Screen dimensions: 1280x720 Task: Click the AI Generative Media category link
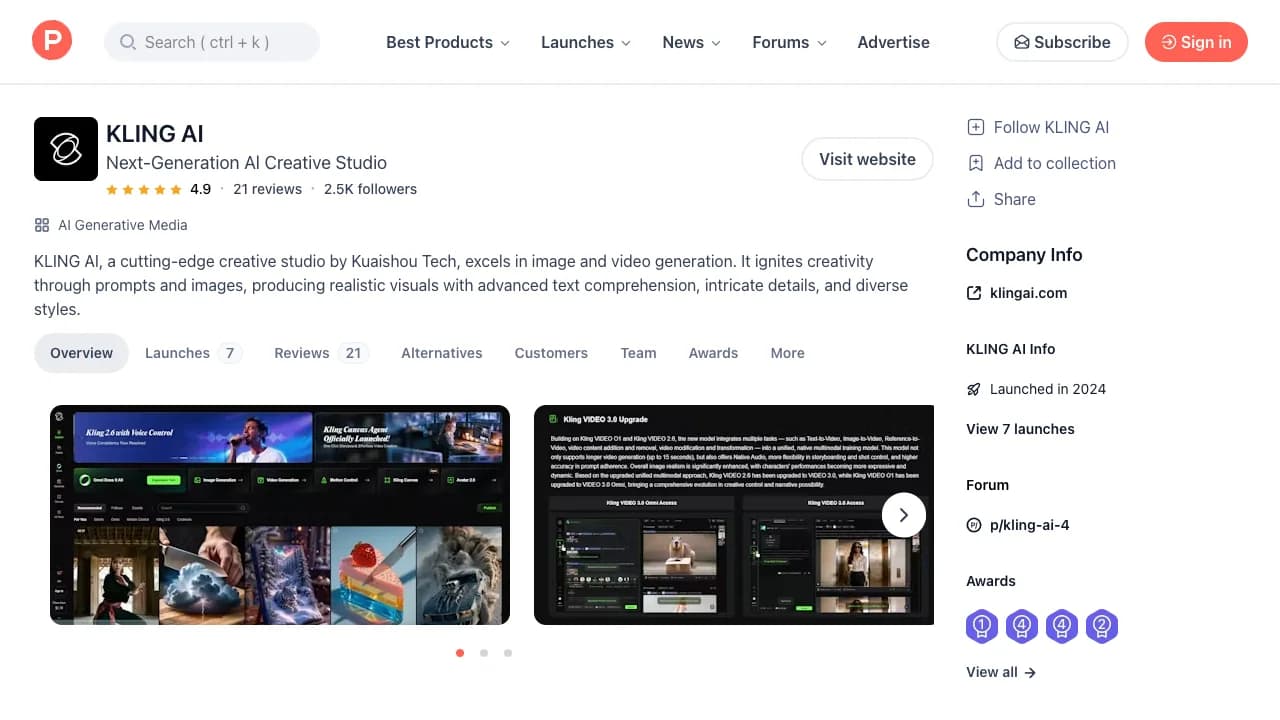pyautogui.click(x=122, y=225)
